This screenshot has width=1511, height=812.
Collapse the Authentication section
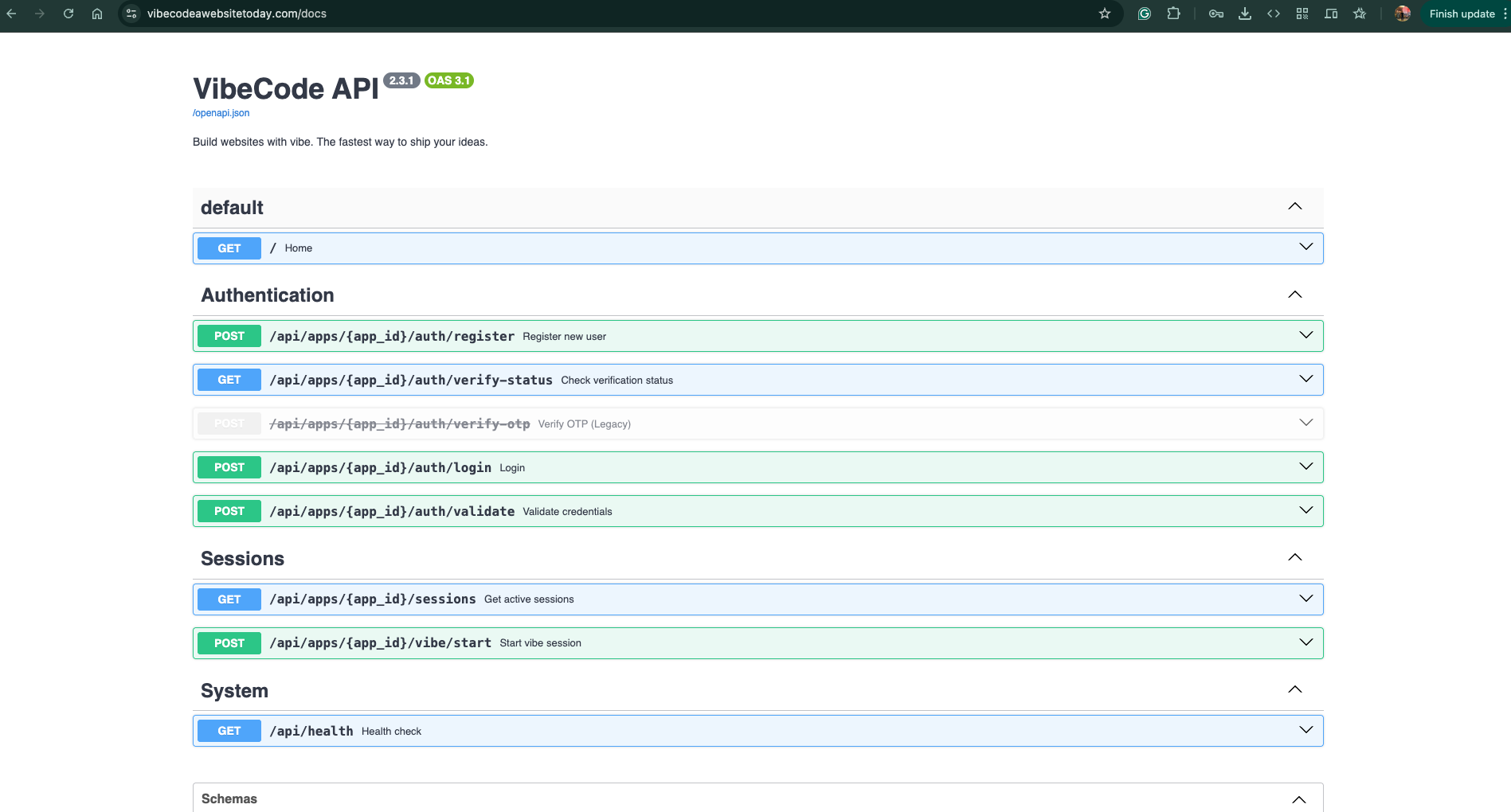point(1295,294)
